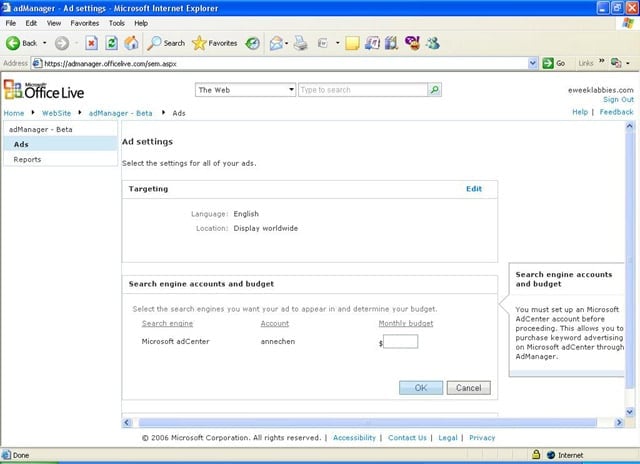Go to WebSite breadcrumb link
Viewport: 640px width, 464px height.
(56, 113)
